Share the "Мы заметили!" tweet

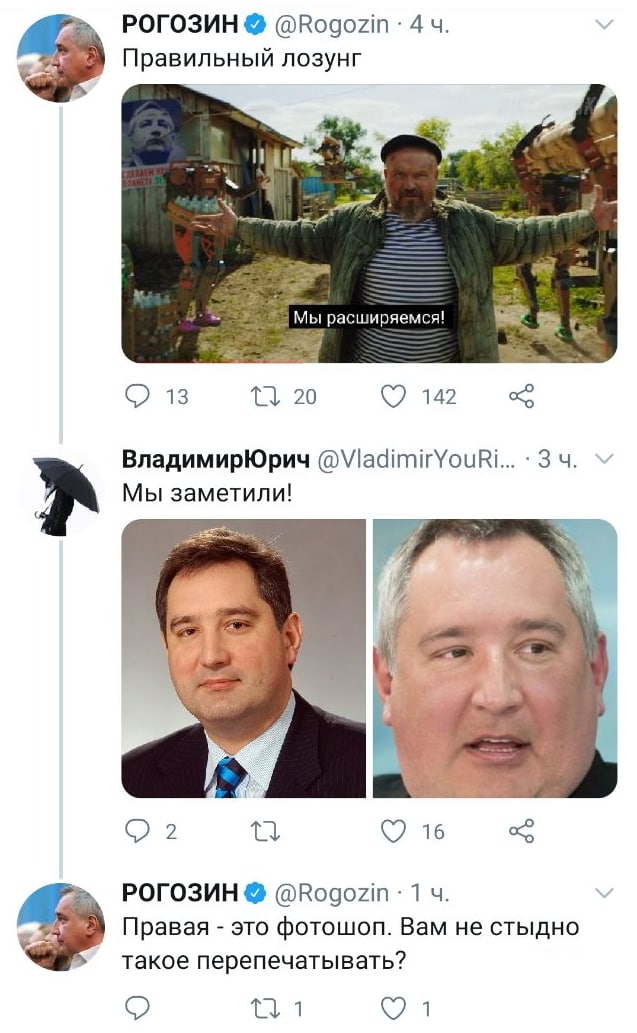[x=522, y=831]
